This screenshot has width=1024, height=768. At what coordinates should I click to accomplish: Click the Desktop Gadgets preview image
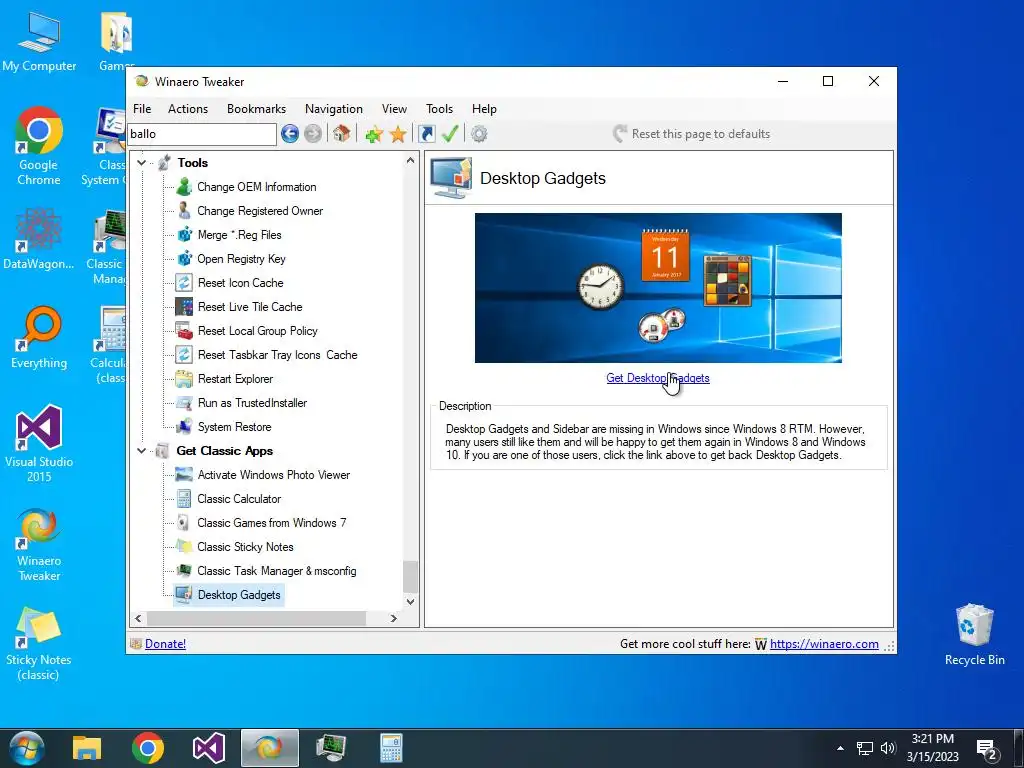658,288
